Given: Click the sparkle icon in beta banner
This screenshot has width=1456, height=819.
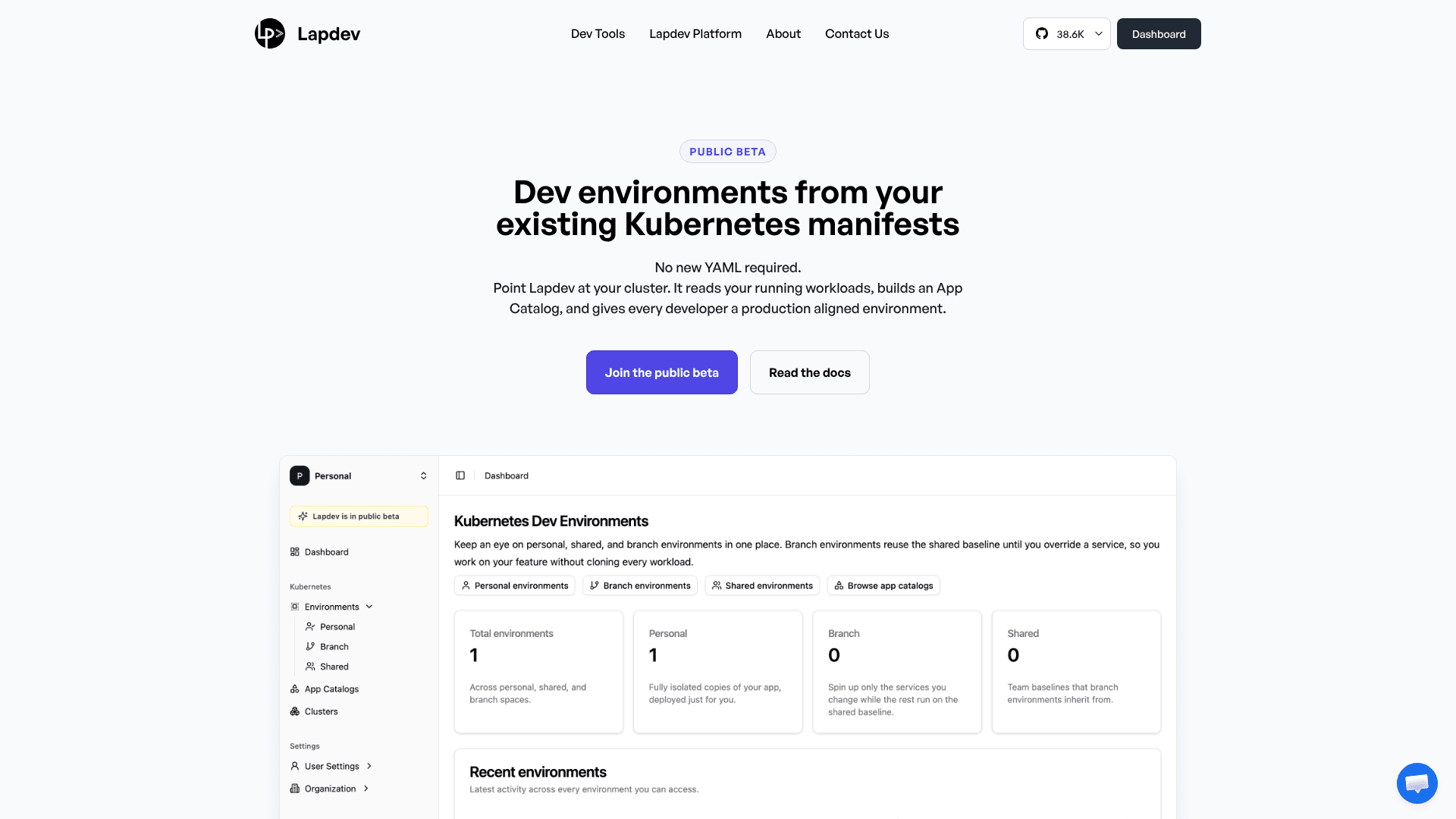Looking at the screenshot, I should coord(303,516).
